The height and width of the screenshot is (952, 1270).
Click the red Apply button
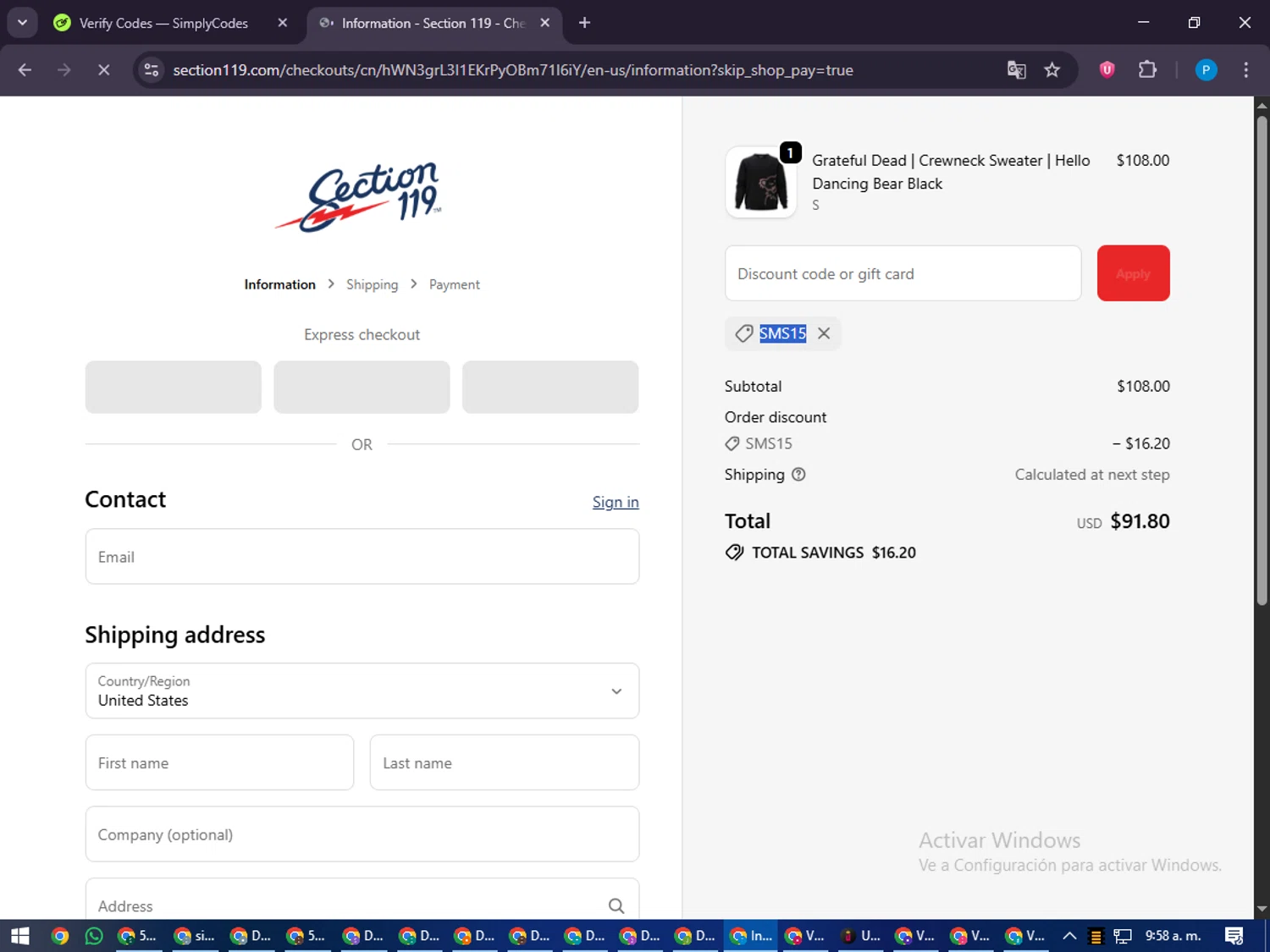tap(1133, 273)
